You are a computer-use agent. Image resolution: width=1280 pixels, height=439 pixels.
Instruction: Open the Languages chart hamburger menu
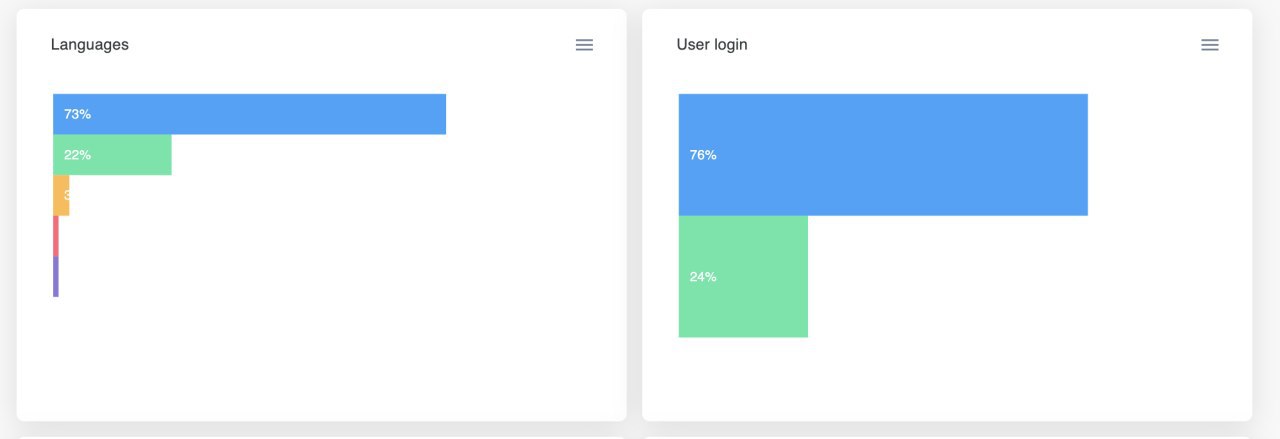584,45
